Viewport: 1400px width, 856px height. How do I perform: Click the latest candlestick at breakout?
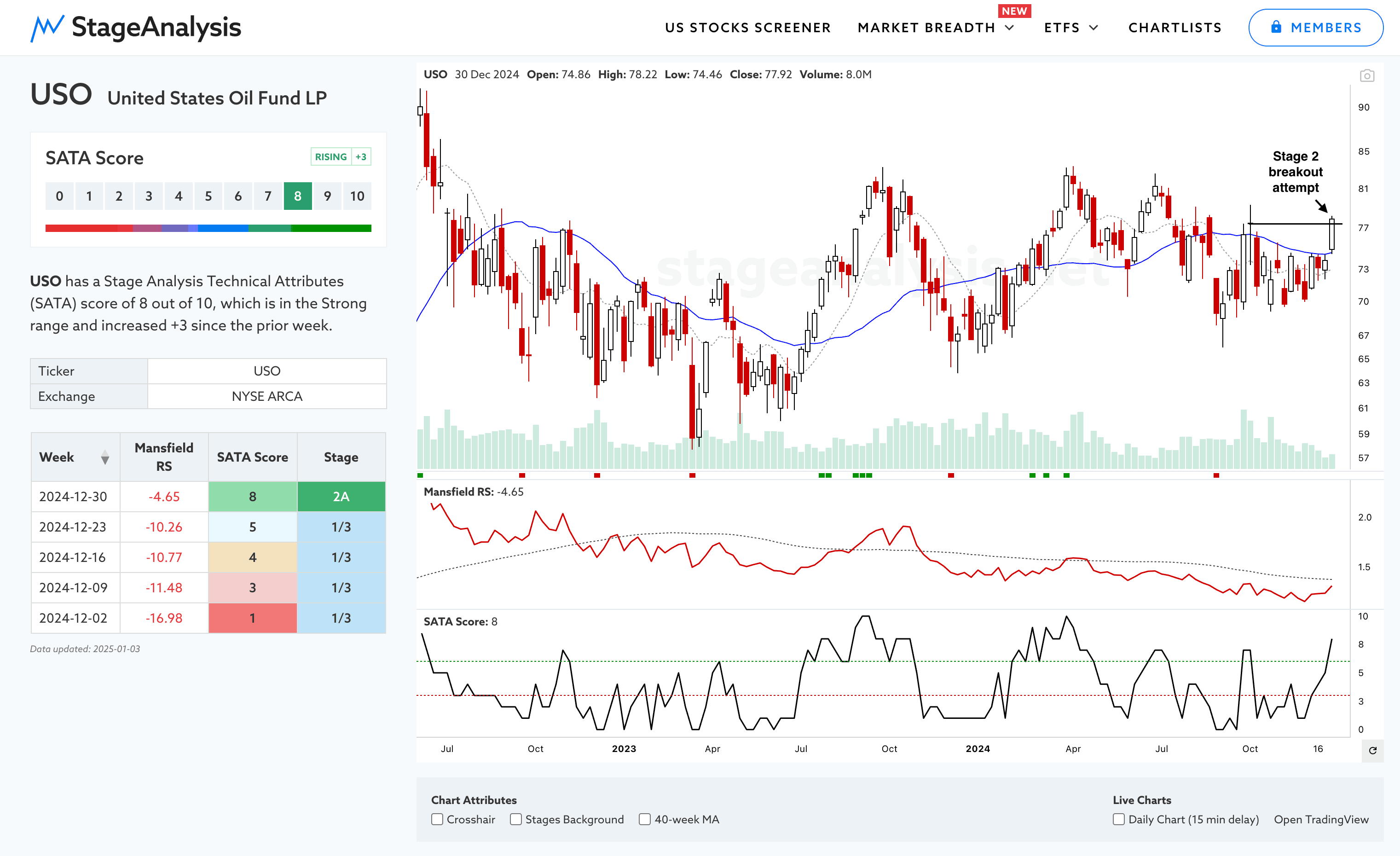click(1332, 235)
